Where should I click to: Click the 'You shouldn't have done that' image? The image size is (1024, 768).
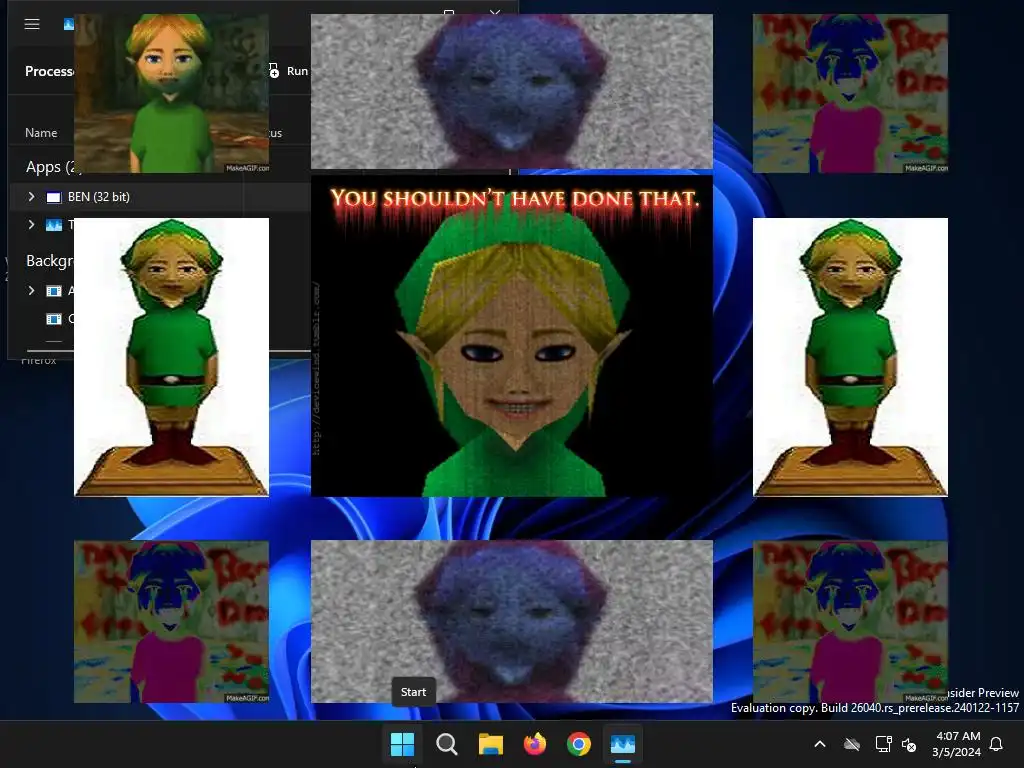(512, 336)
